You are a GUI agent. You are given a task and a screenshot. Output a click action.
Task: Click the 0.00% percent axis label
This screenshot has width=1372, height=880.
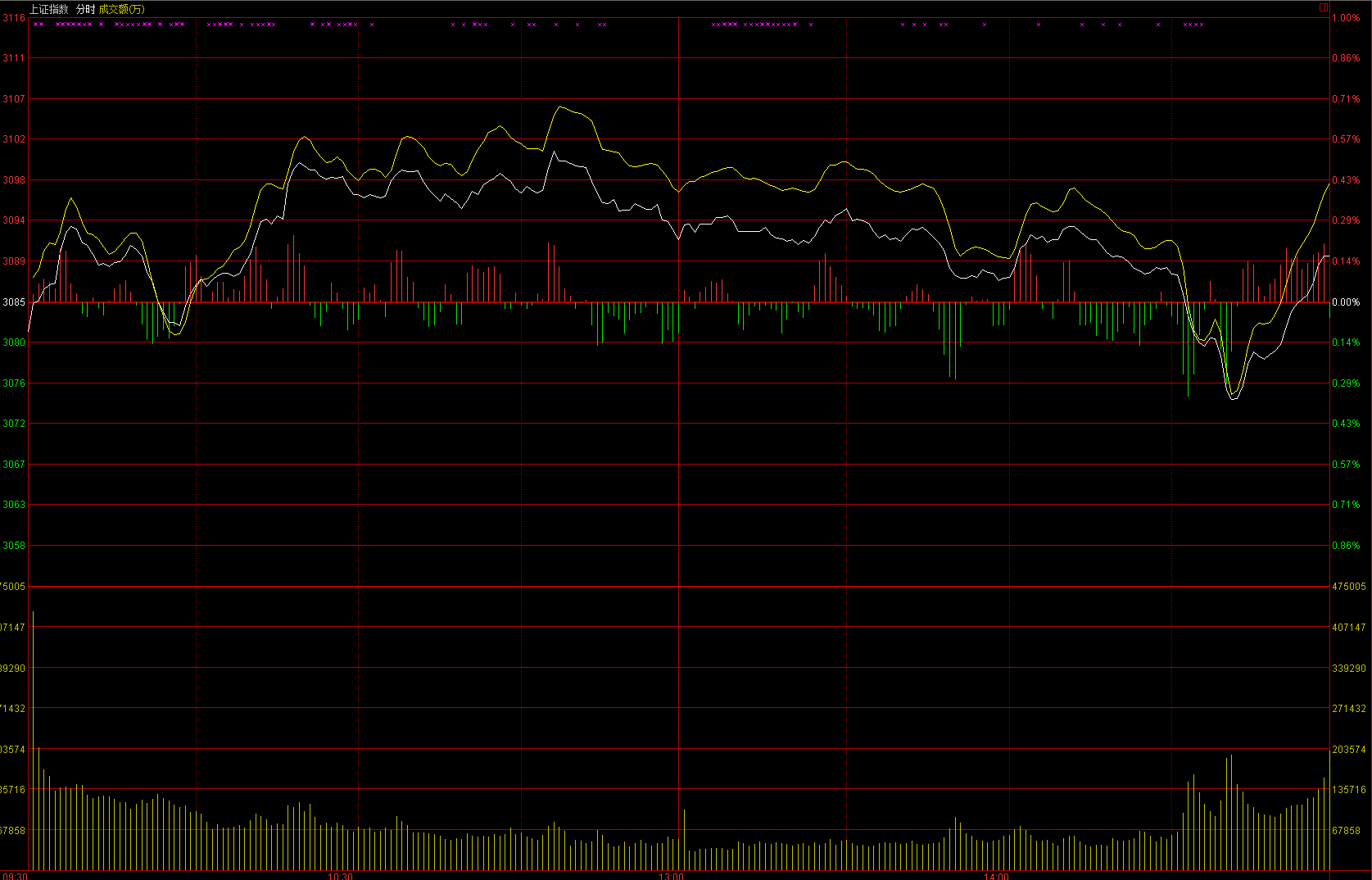(1346, 302)
